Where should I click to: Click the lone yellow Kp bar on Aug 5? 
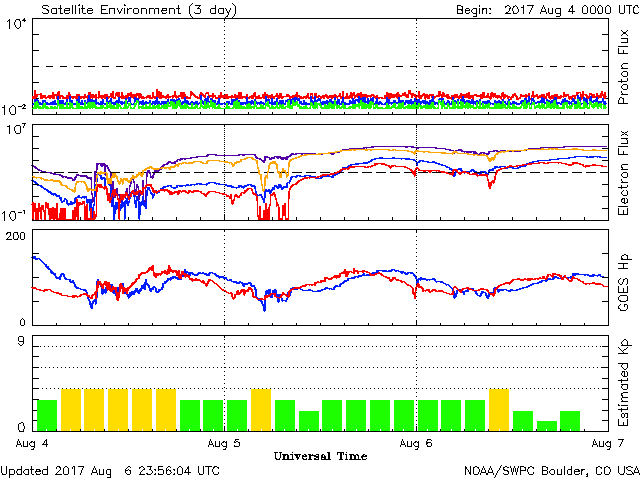pyautogui.click(x=261, y=410)
